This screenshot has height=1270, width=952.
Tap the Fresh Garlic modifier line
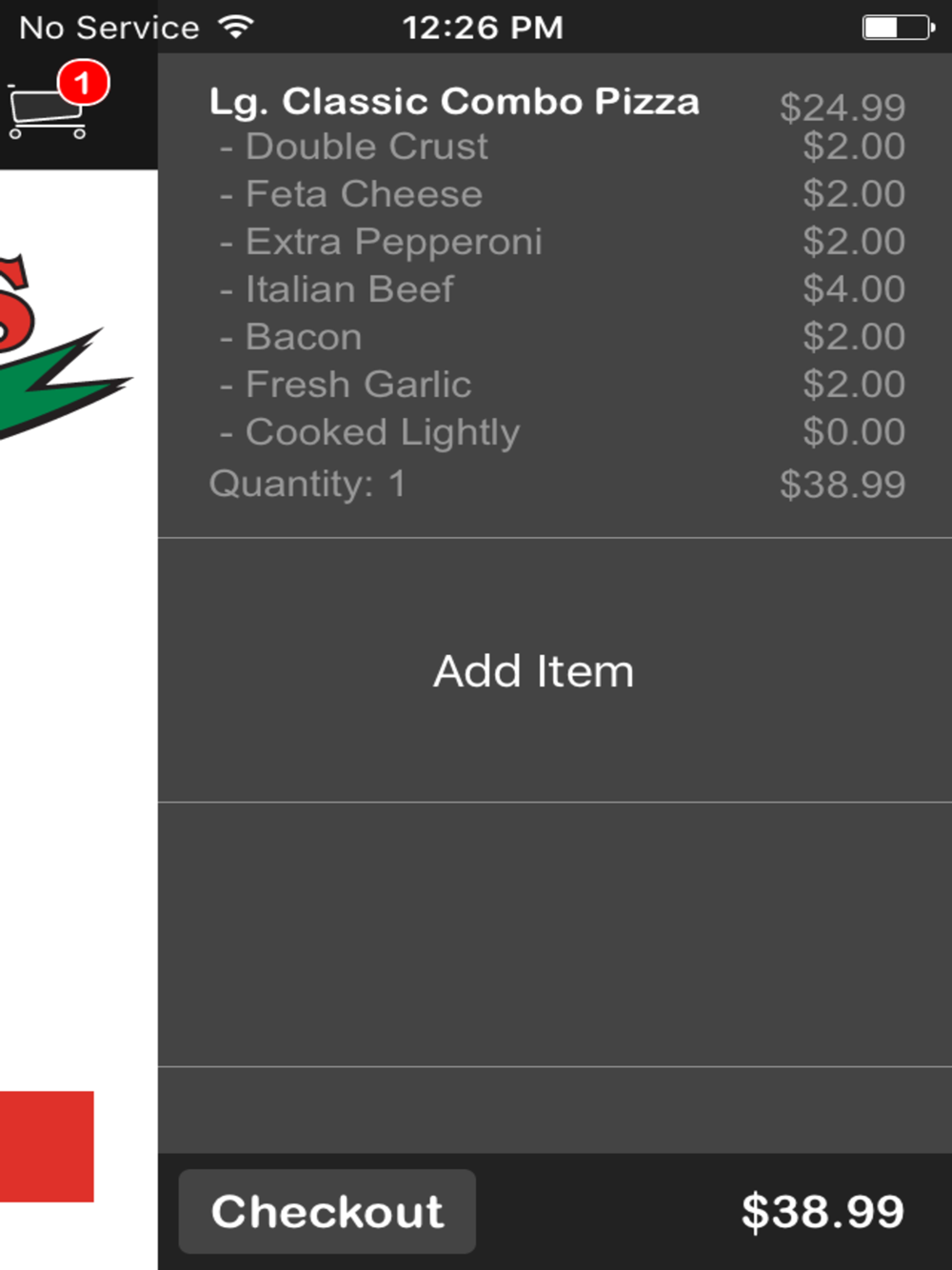pos(562,385)
